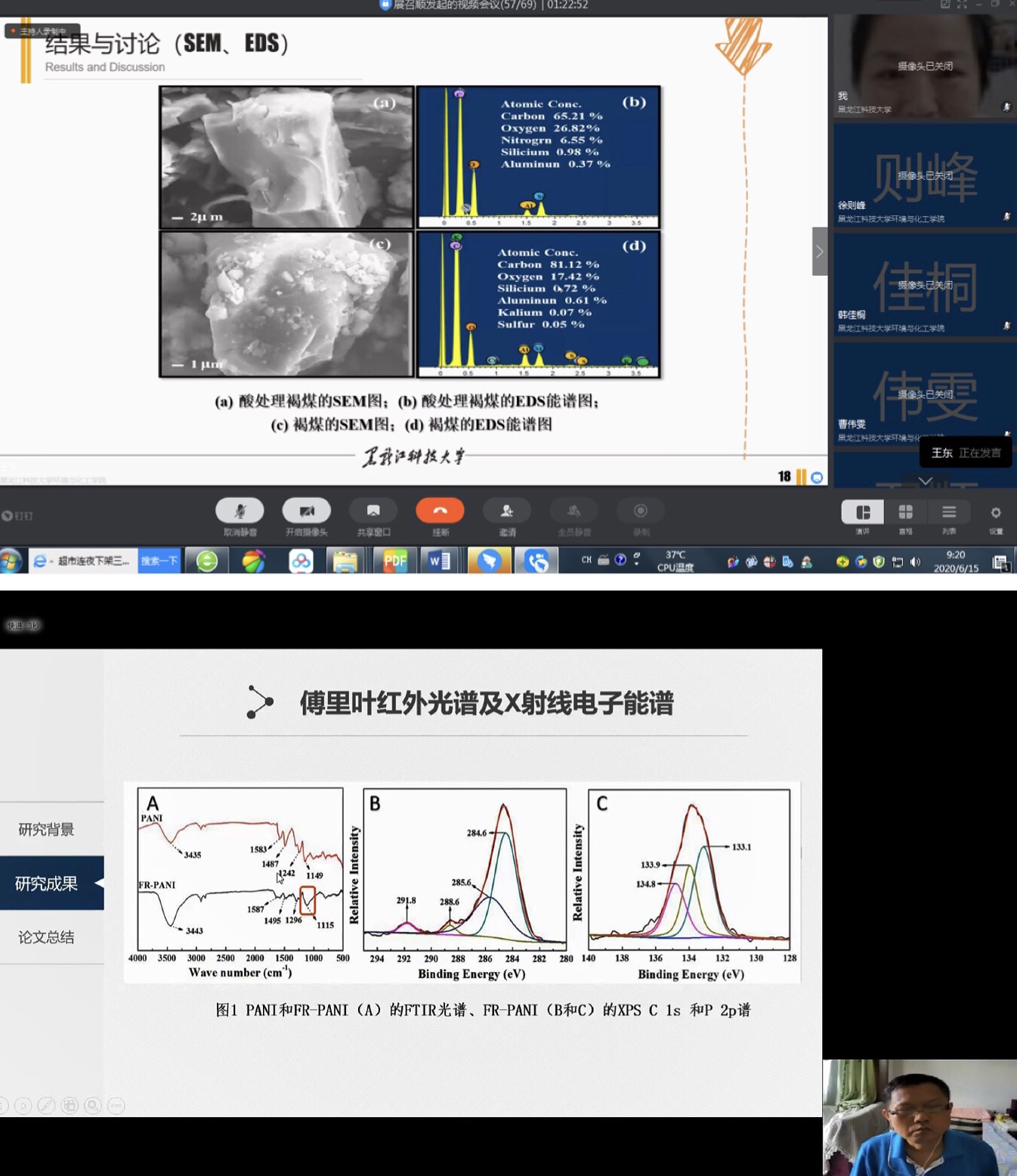Open the slideshow pen tool
The image size is (1017, 1176).
46,1106
